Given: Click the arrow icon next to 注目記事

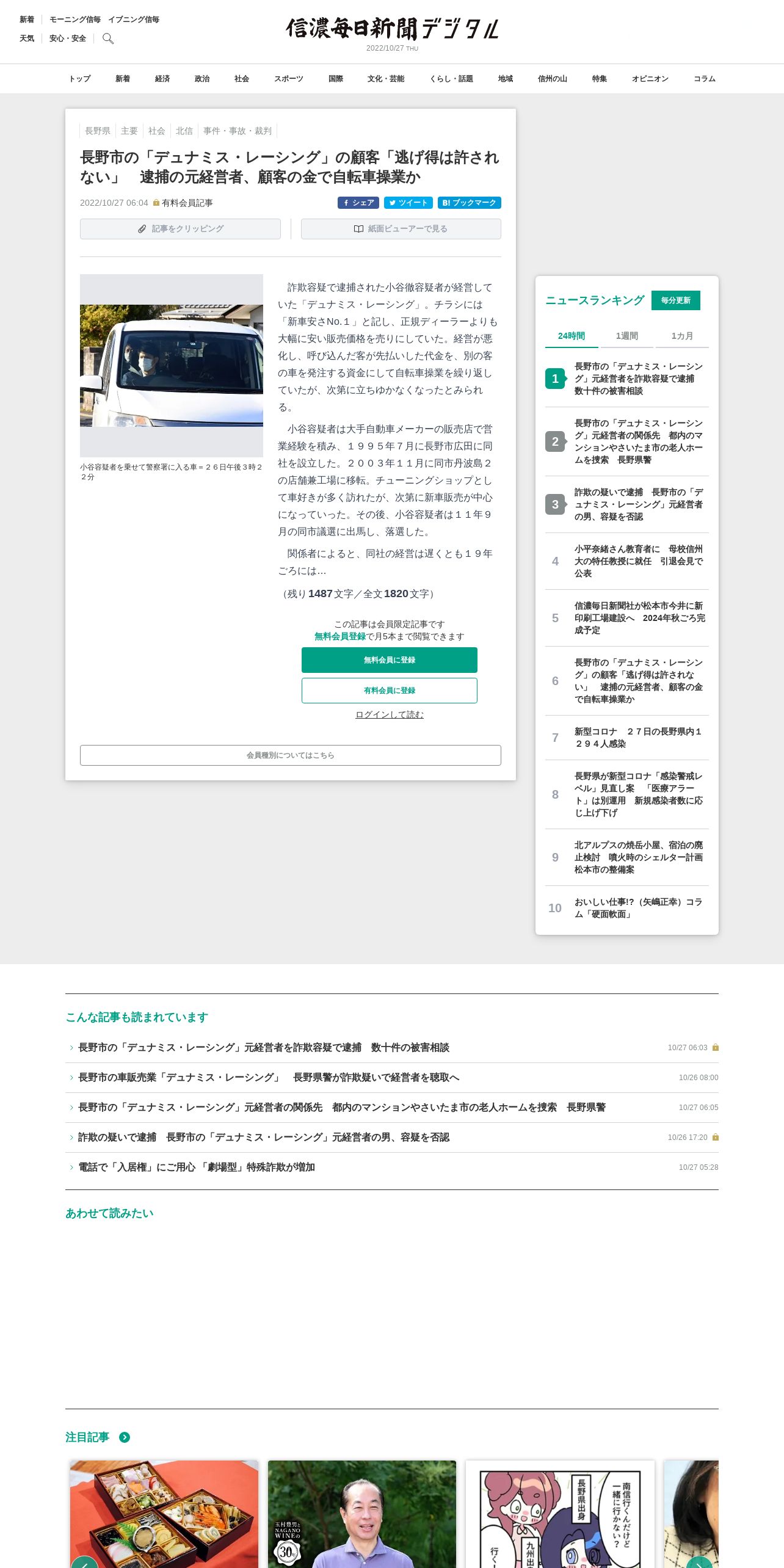Looking at the screenshot, I should [x=125, y=1437].
